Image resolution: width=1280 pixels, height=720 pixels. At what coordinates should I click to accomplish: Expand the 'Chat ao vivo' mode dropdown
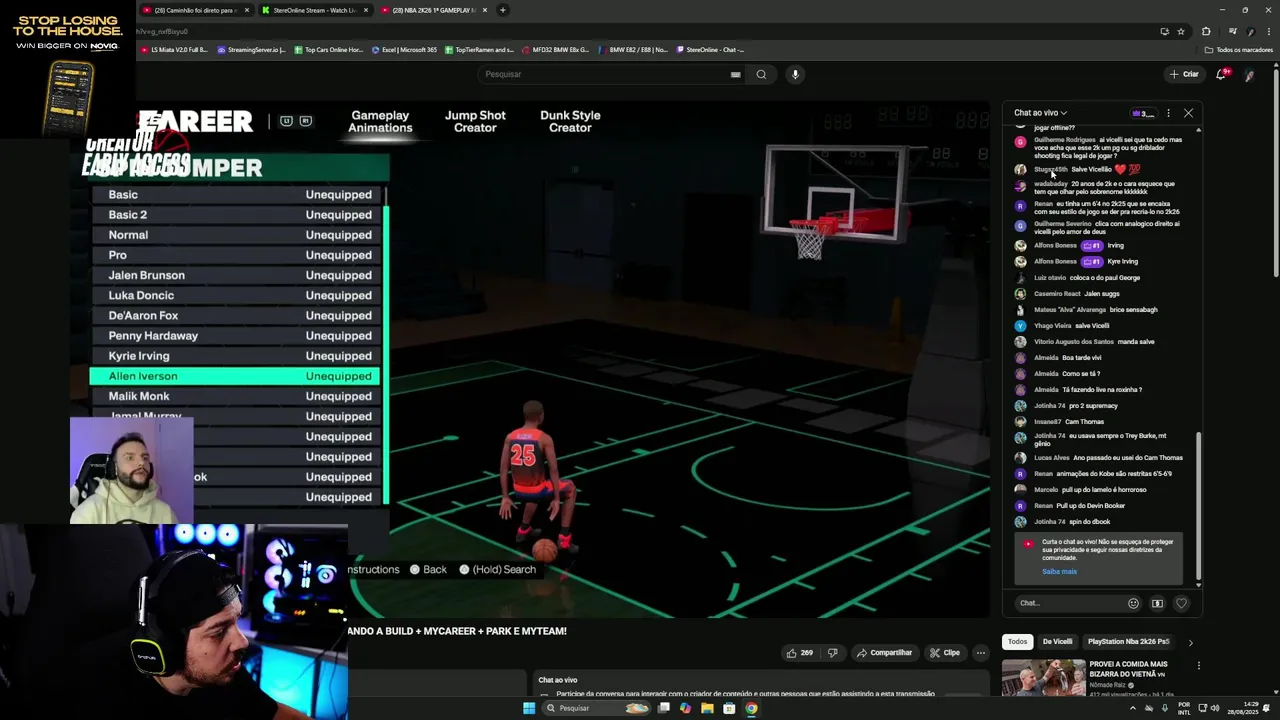point(1040,113)
